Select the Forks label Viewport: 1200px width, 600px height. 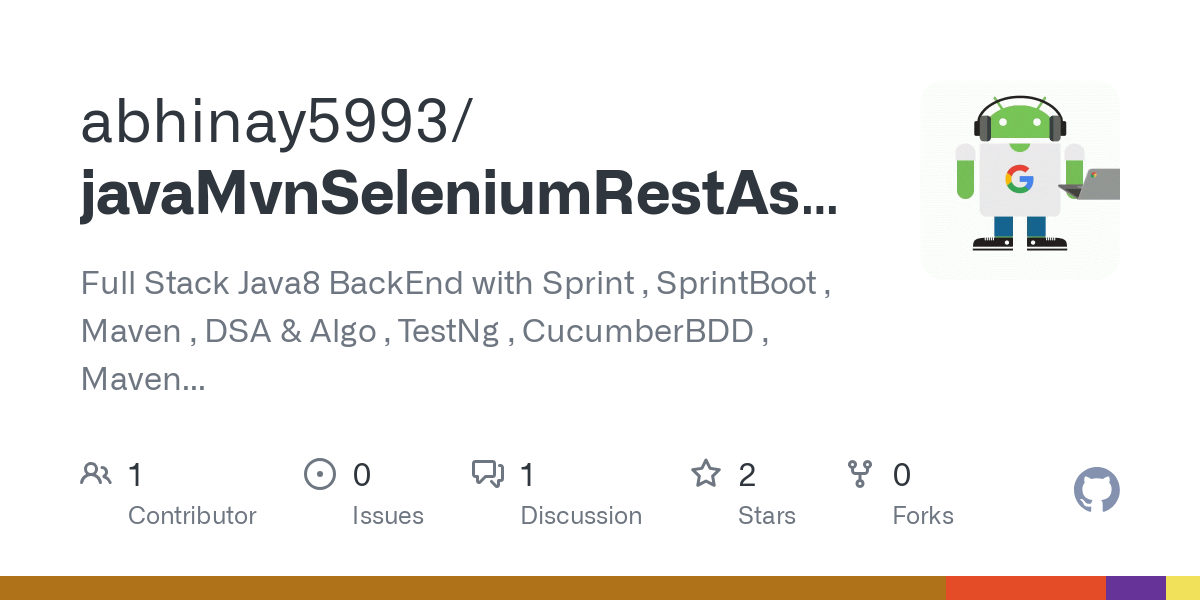point(923,516)
